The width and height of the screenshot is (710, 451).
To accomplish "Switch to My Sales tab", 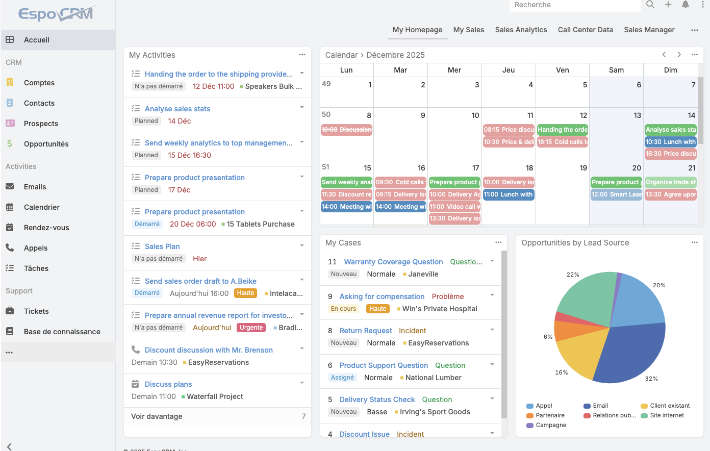I will coord(469,29).
